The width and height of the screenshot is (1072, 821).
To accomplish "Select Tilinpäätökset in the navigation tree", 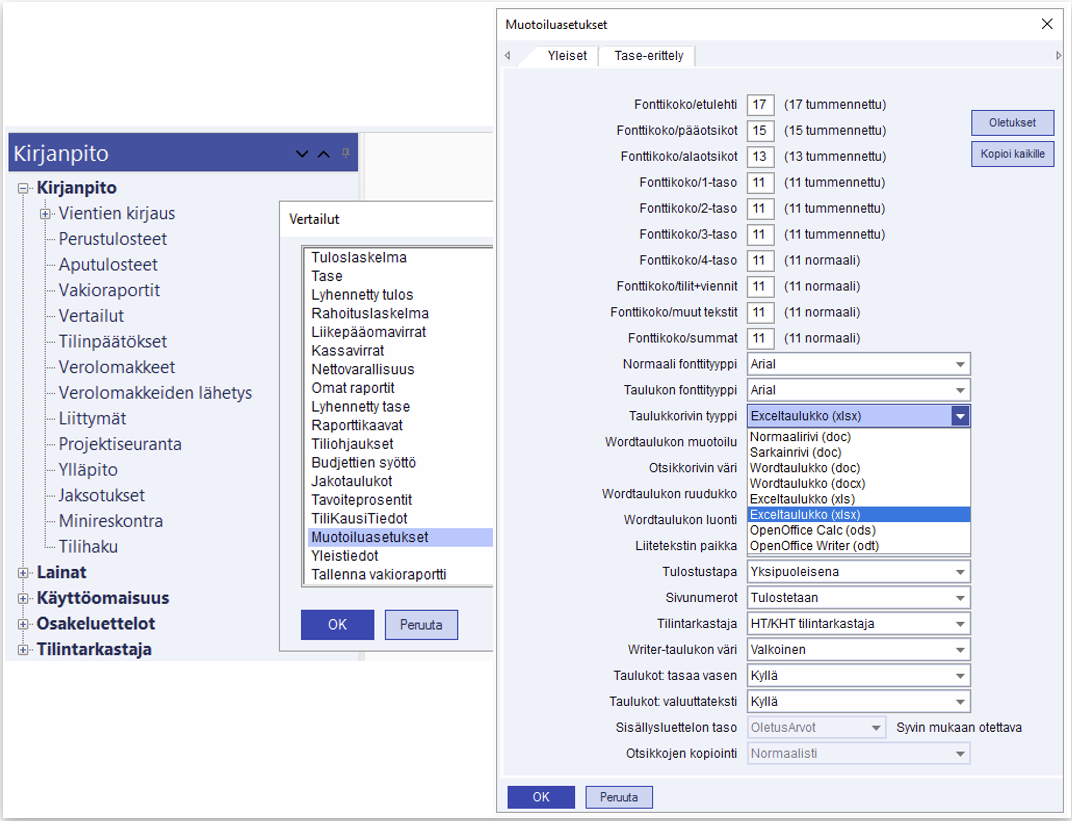I will pos(113,342).
